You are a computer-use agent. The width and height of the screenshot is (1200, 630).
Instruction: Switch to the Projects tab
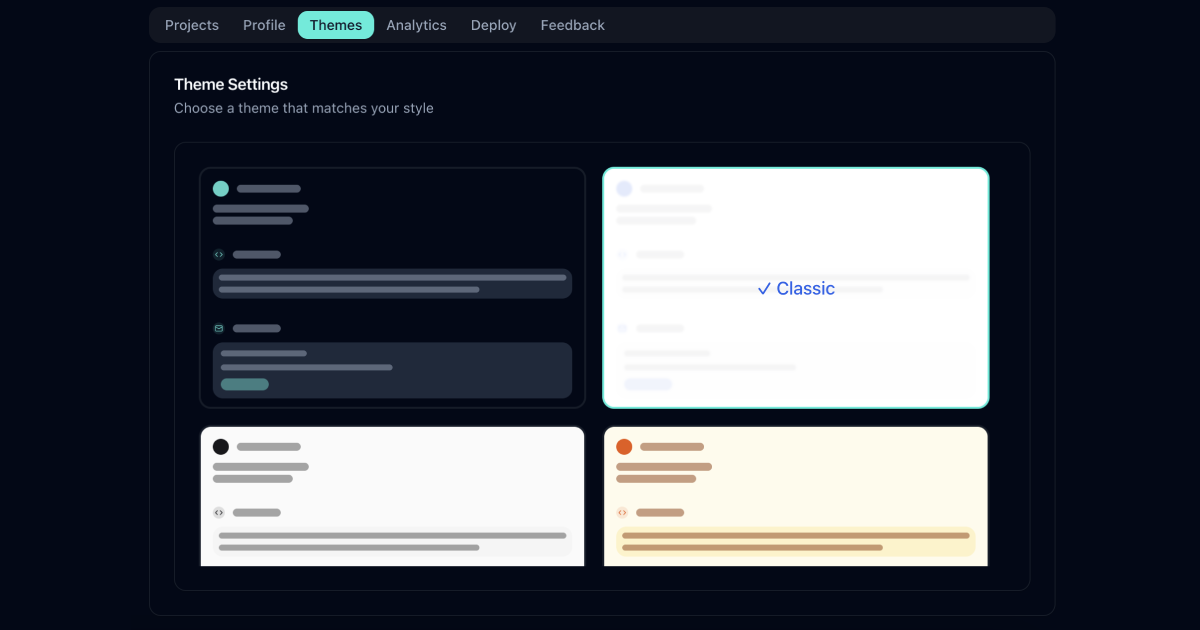click(191, 25)
